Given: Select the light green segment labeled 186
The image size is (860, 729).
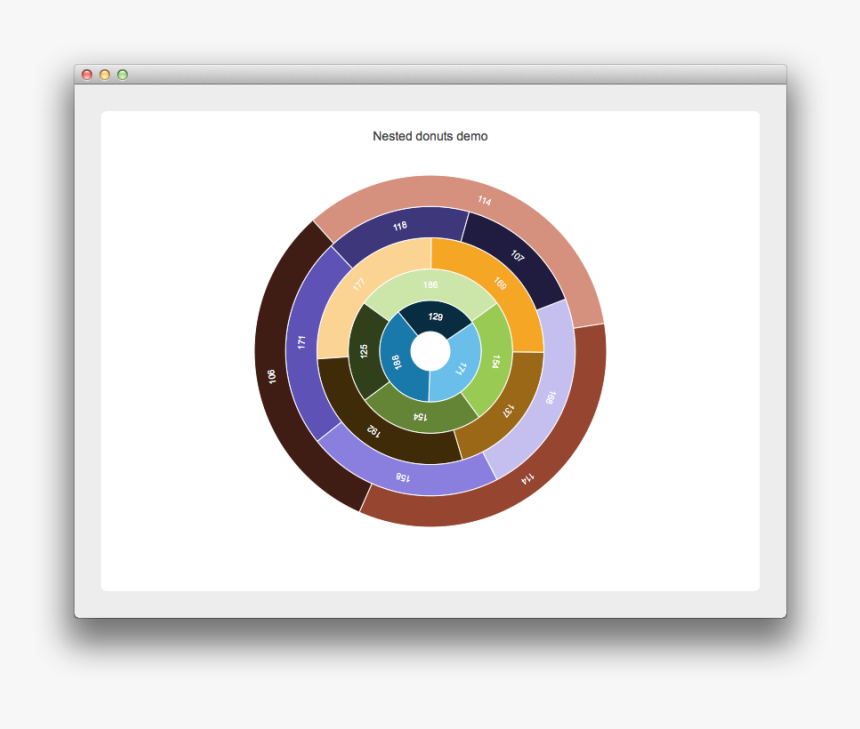Looking at the screenshot, I should 430,287.
